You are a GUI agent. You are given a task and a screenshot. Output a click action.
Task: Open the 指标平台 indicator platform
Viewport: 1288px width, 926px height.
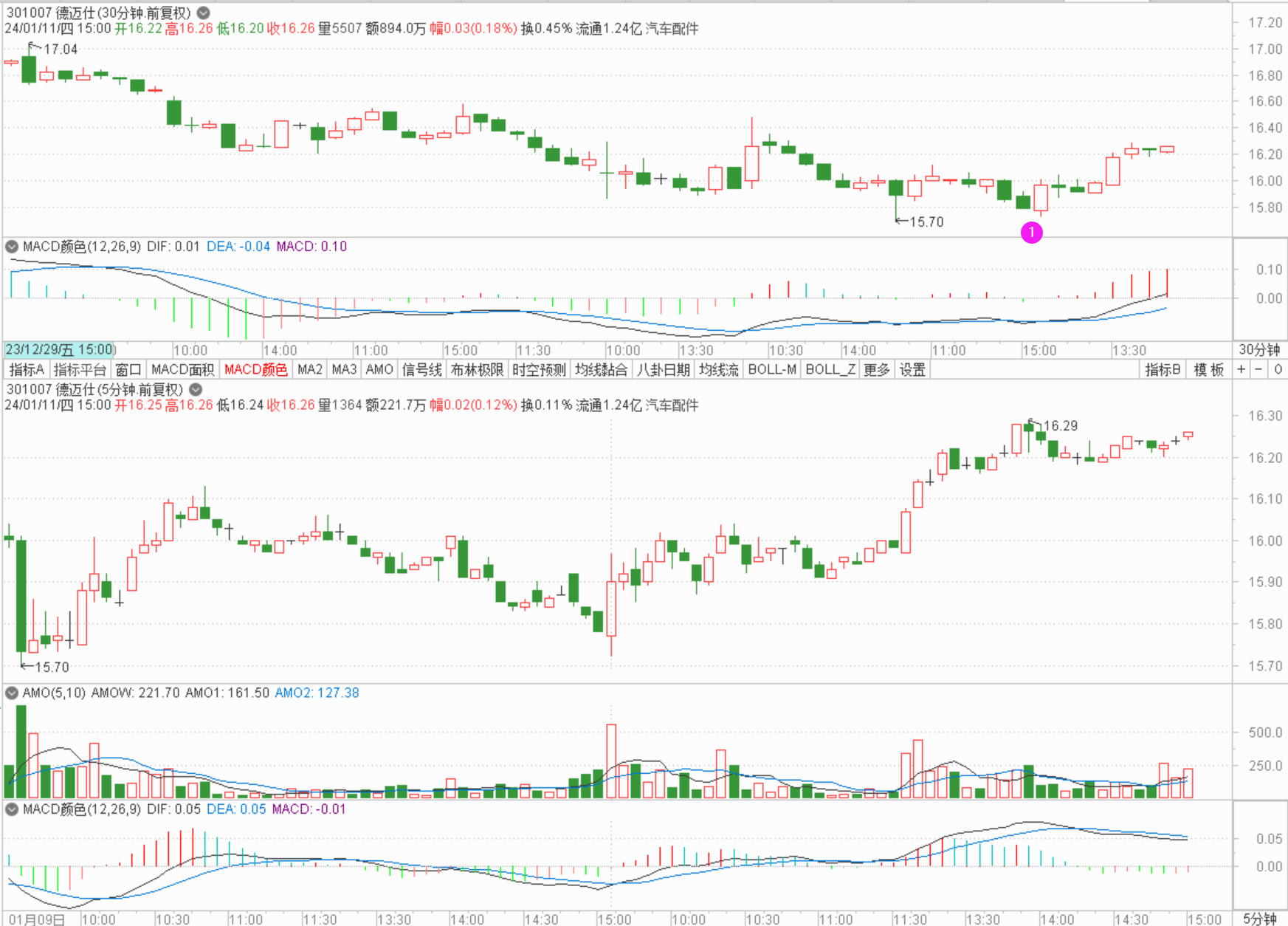point(80,370)
